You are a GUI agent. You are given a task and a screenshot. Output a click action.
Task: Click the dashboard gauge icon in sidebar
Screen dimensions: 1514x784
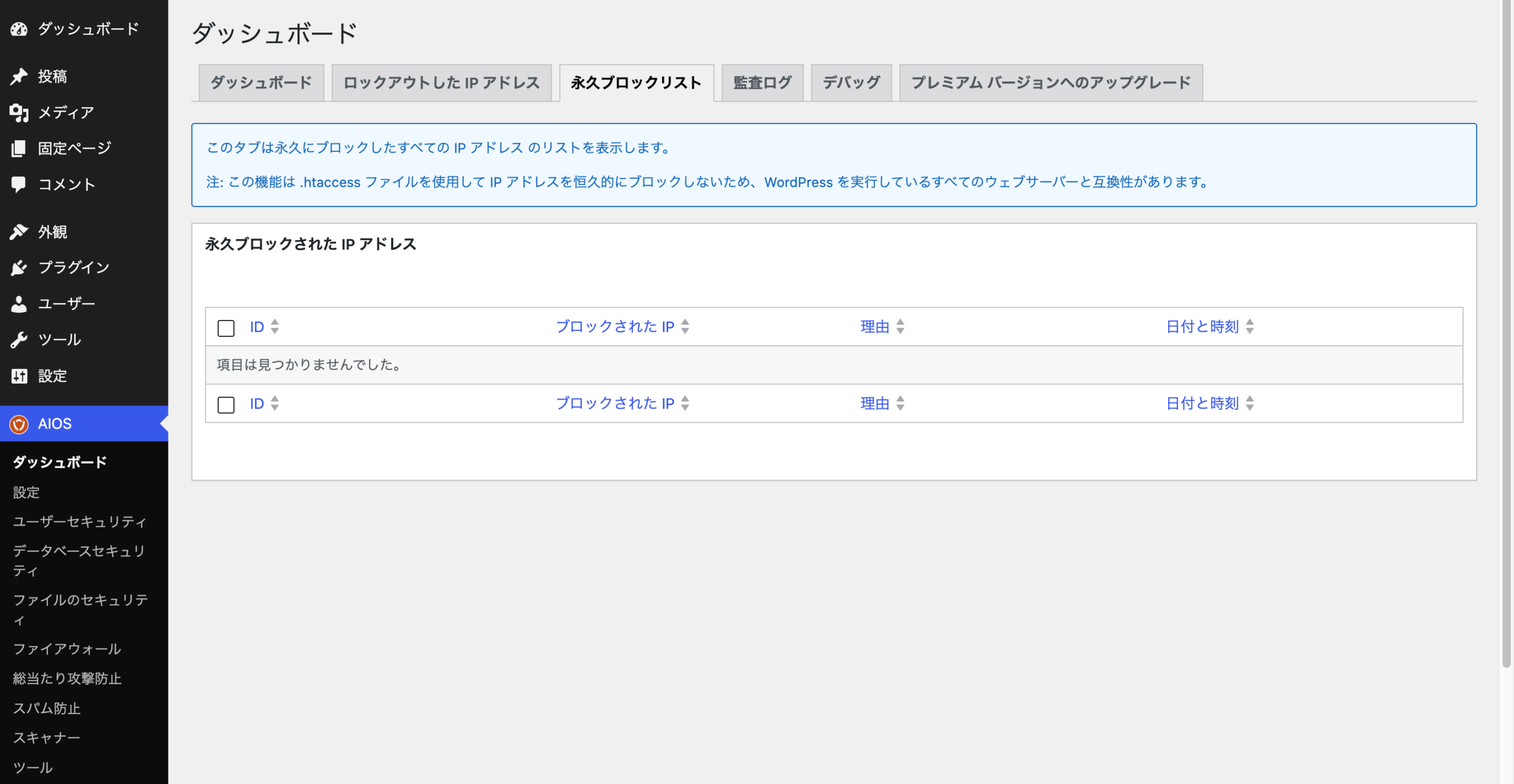(19, 29)
